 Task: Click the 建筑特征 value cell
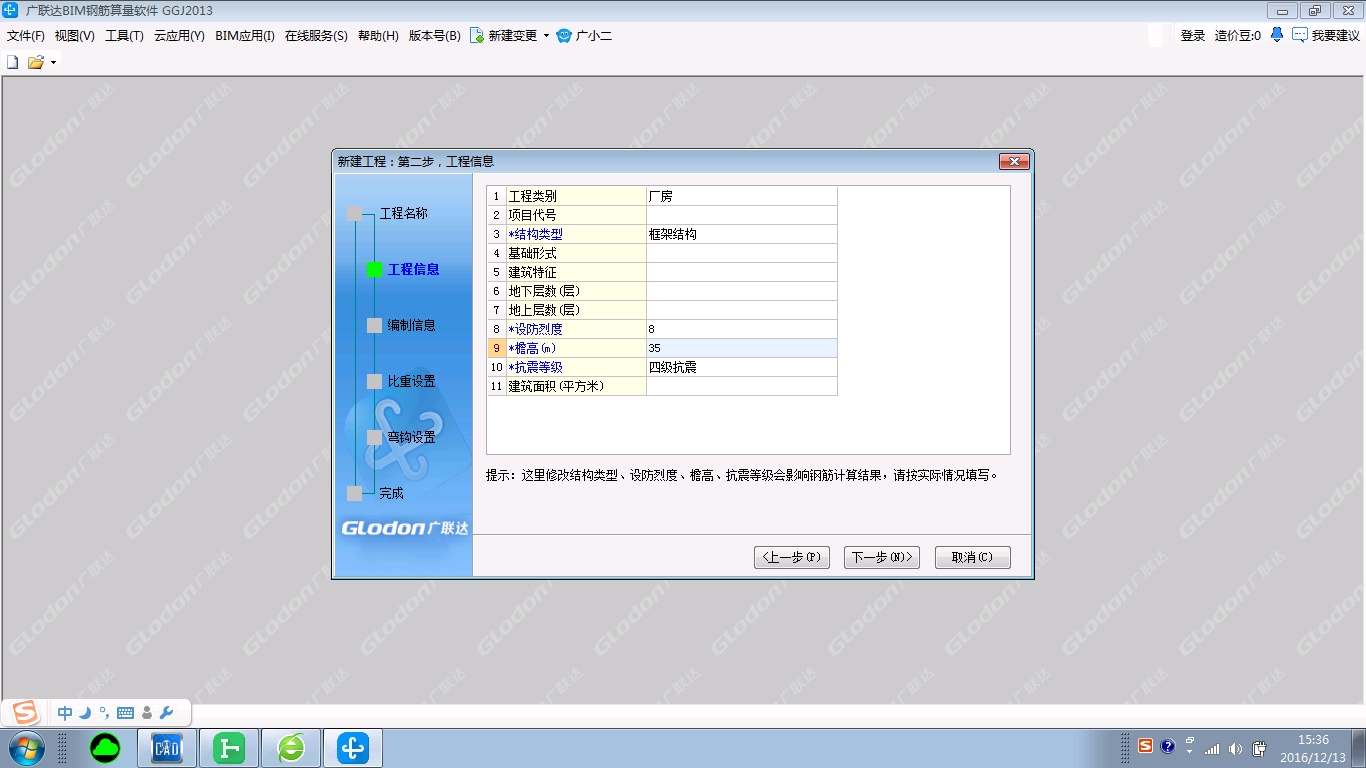pyautogui.click(x=741, y=272)
